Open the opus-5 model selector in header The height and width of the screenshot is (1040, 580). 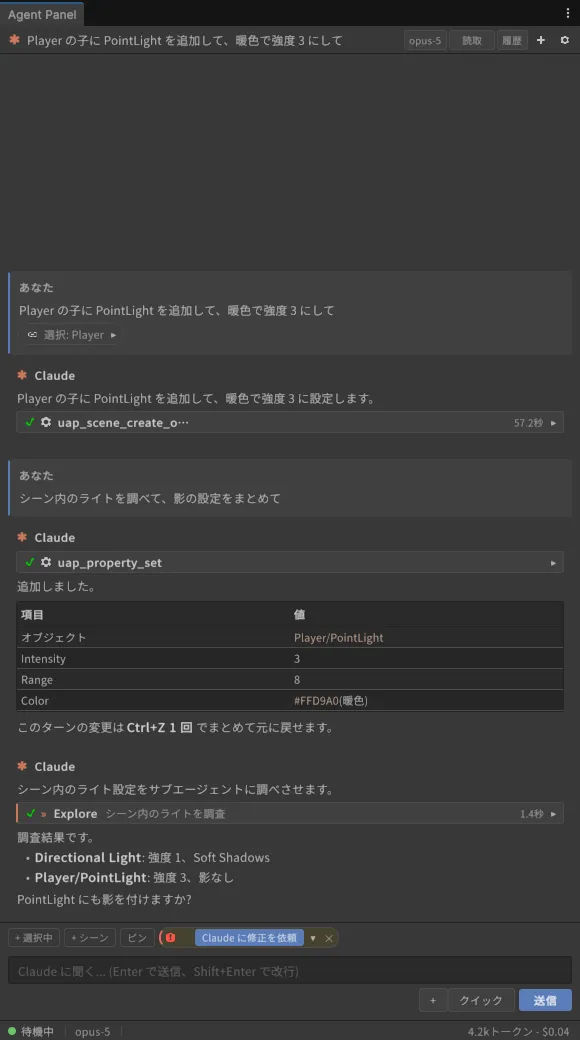(x=425, y=40)
